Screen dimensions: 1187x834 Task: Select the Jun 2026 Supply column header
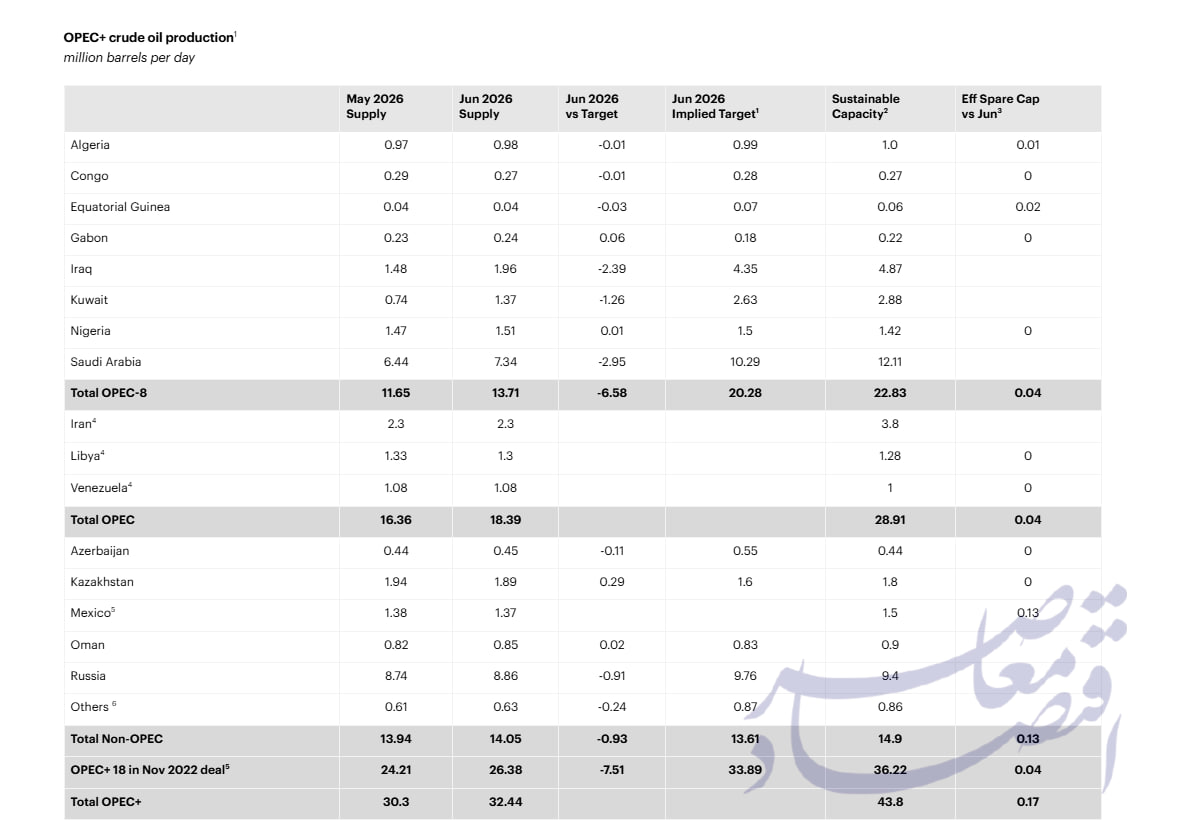[x=485, y=107]
